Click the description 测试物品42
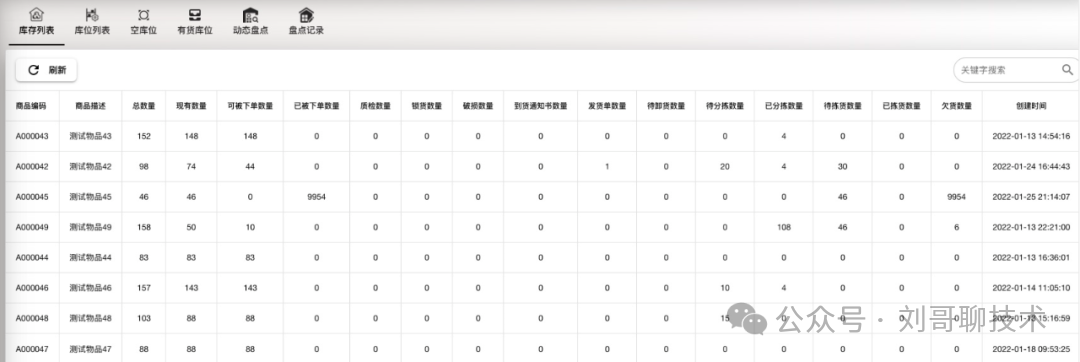This screenshot has height=362, width=1080. (x=90, y=167)
